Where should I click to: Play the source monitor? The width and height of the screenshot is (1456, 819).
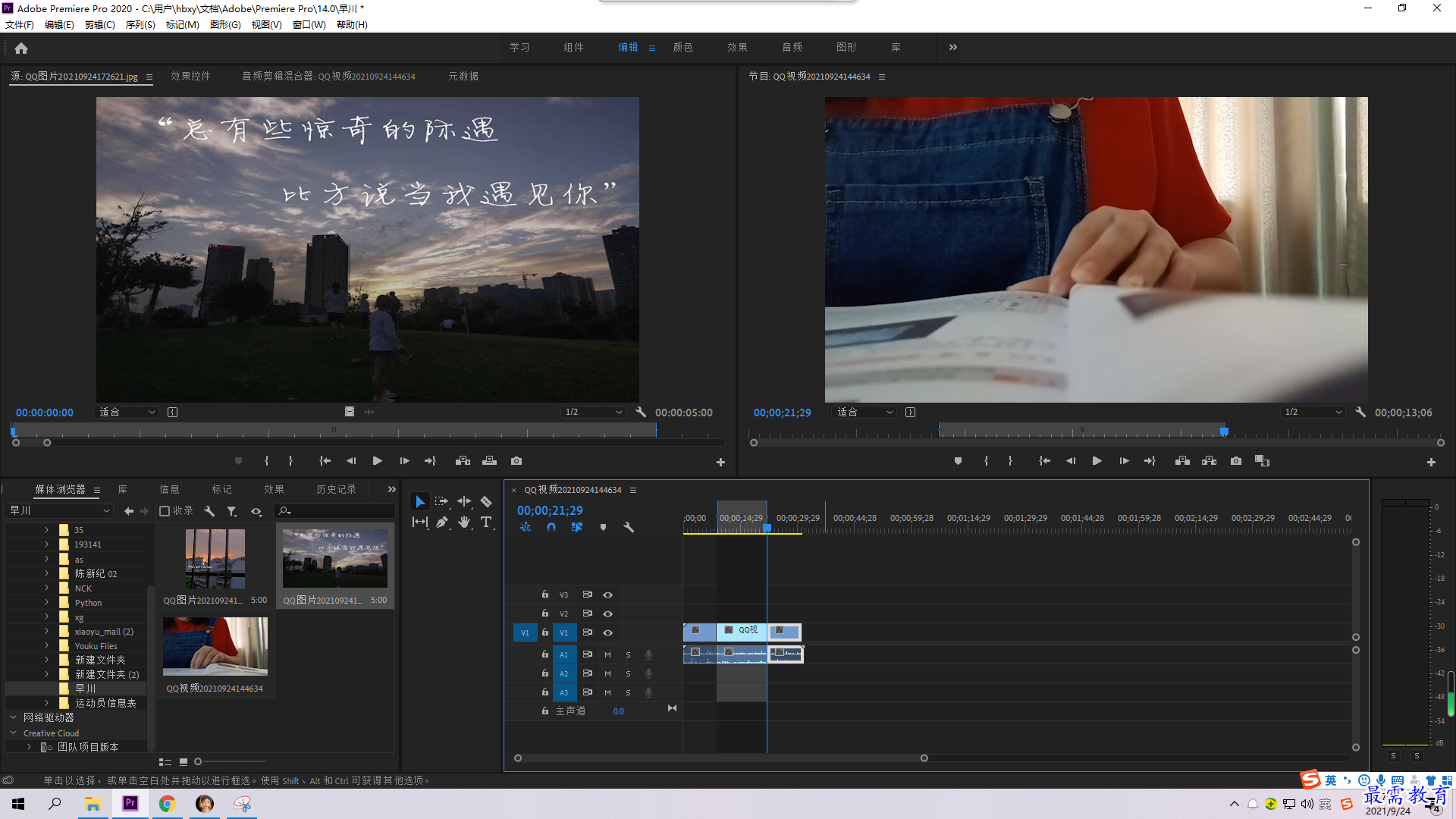point(377,461)
